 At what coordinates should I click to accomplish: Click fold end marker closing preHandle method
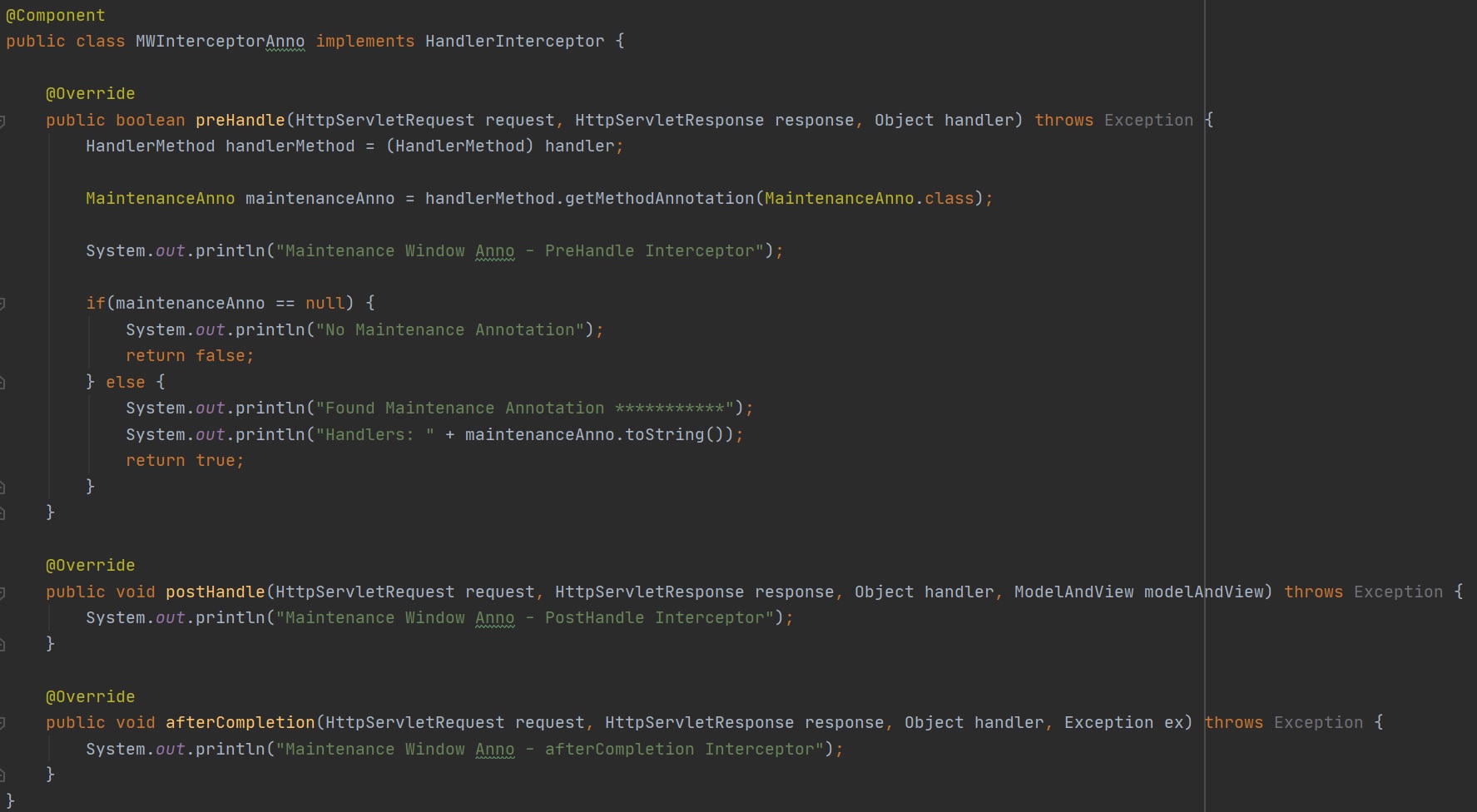2,513
